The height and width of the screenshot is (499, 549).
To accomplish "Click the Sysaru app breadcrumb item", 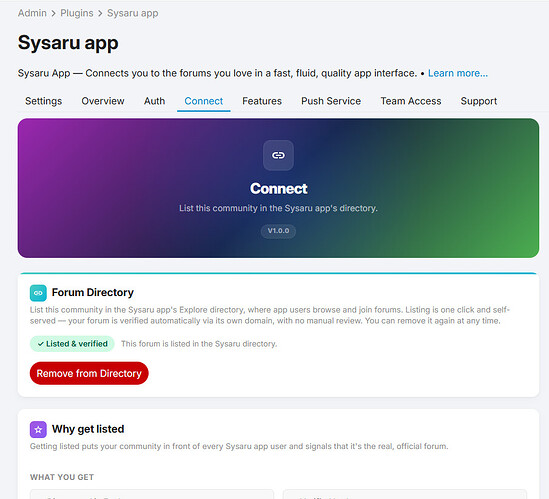I will [133, 13].
